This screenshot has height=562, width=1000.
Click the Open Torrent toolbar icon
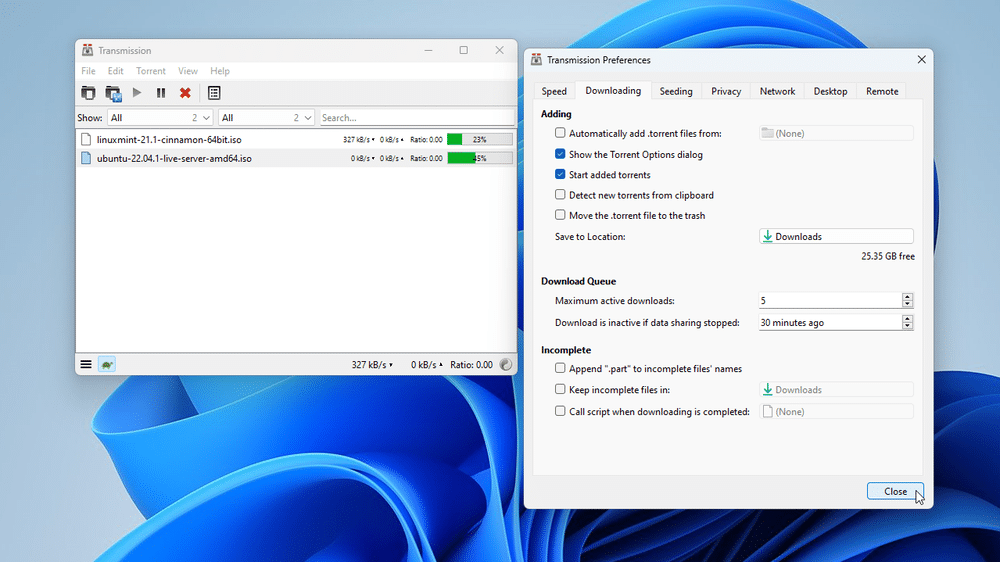[89, 93]
